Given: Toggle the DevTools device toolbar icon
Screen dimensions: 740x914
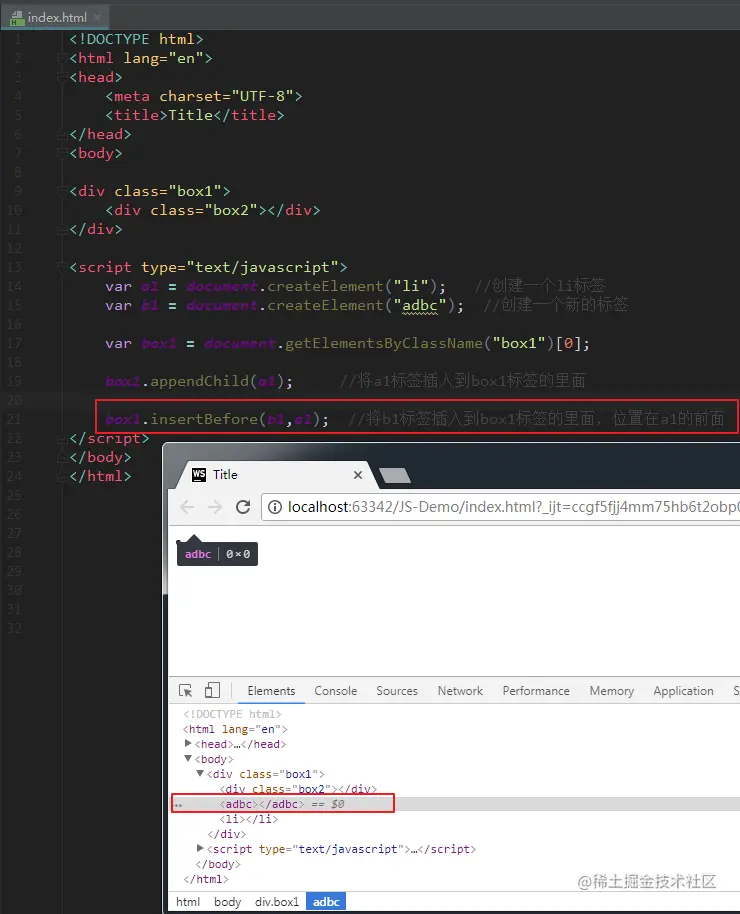Looking at the screenshot, I should (x=212, y=691).
